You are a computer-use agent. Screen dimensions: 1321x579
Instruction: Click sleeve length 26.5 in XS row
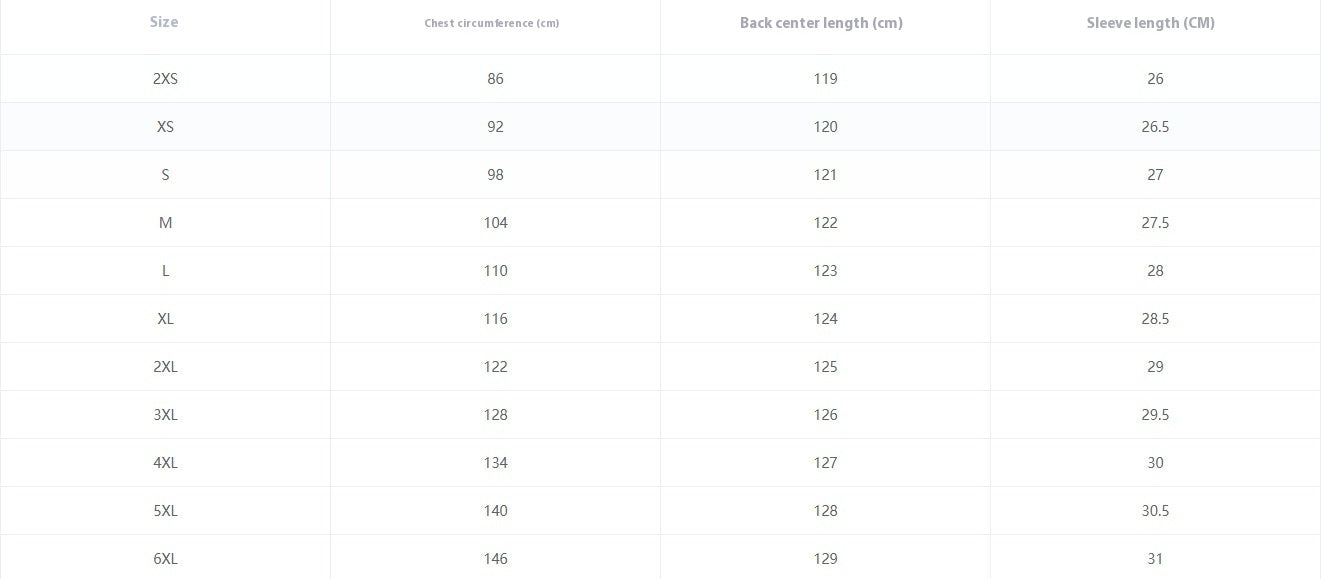1155,127
